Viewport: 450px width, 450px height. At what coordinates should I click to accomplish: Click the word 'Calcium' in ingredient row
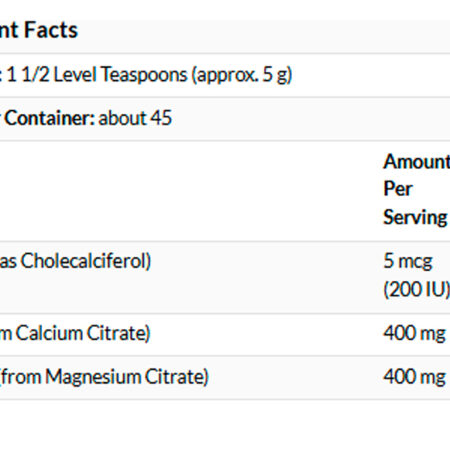click(x=49, y=333)
